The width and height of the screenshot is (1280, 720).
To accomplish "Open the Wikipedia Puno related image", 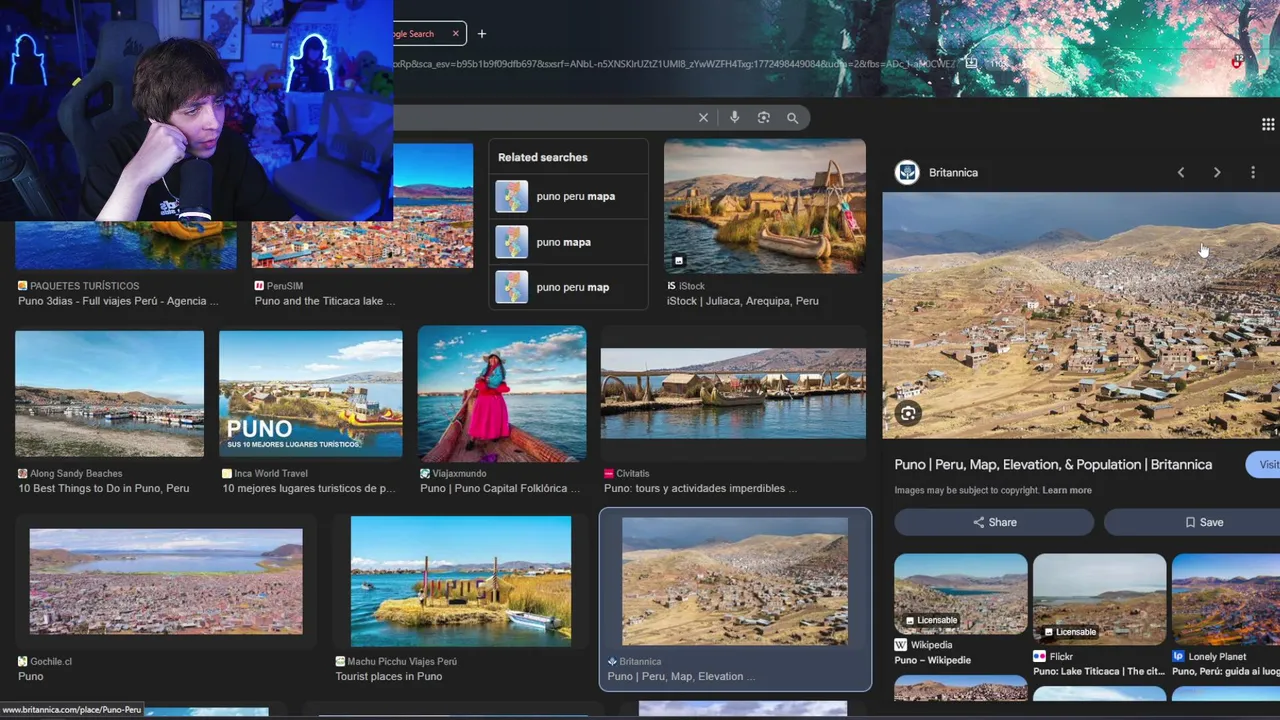I will point(961,594).
